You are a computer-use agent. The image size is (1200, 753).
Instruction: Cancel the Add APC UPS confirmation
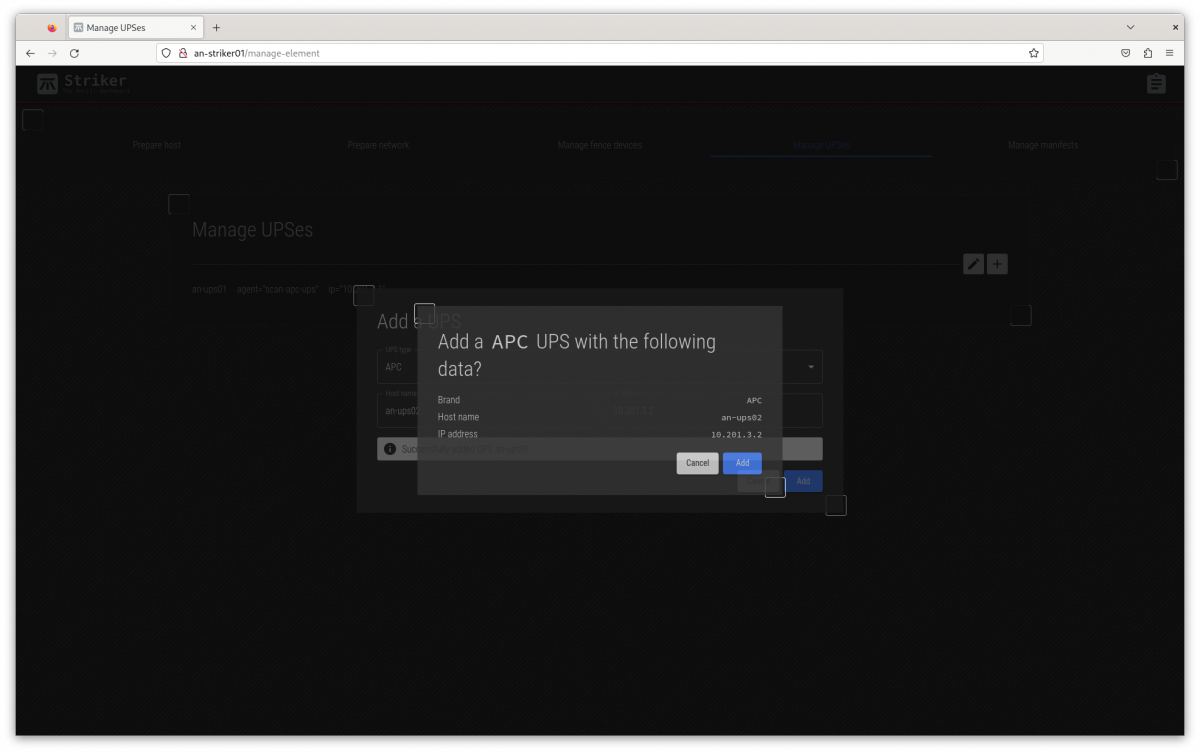[x=697, y=463]
